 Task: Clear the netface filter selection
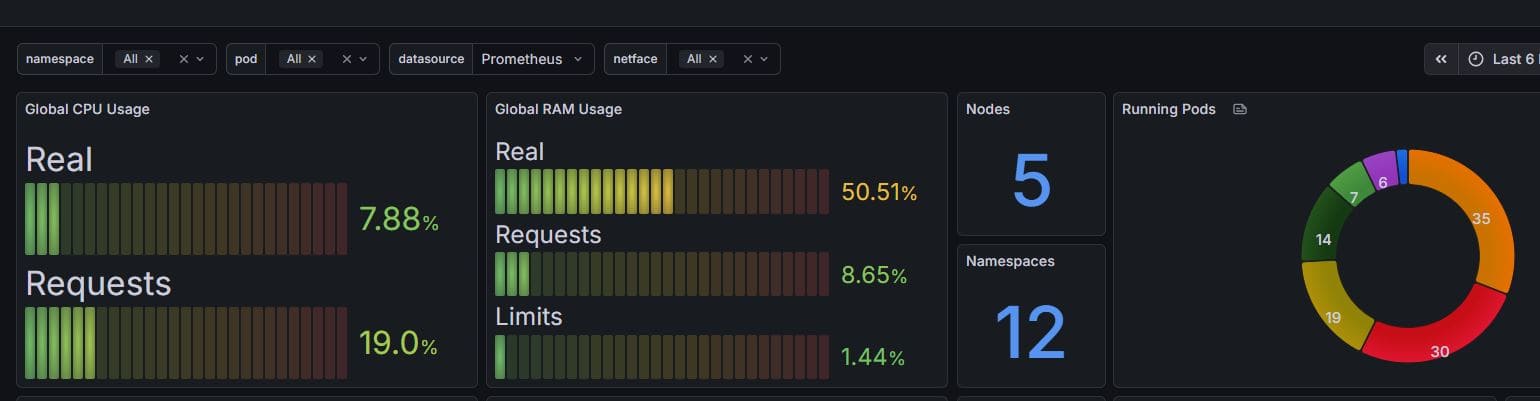[x=748, y=59]
